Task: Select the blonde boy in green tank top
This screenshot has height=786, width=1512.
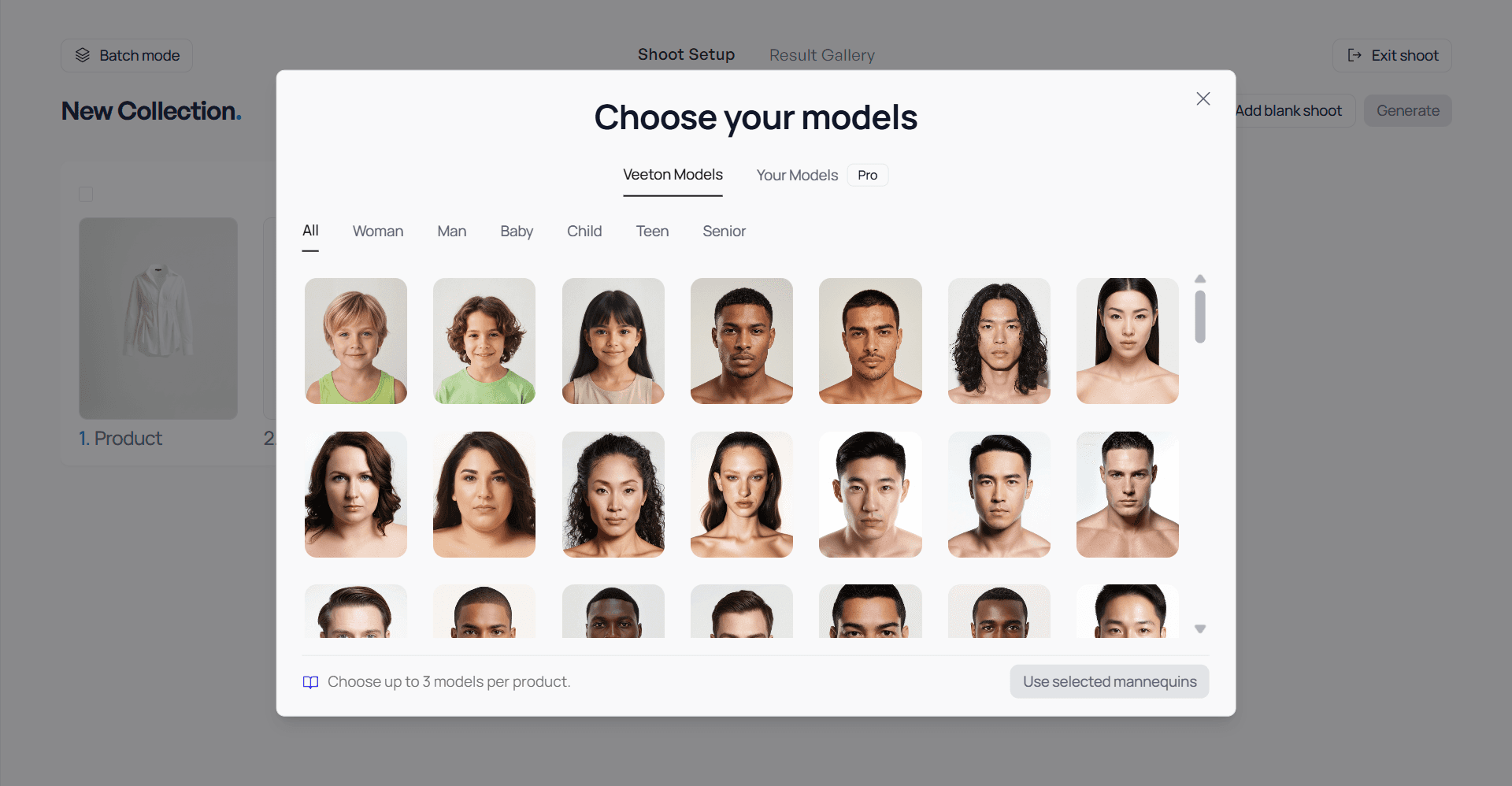Action: (356, 341)
